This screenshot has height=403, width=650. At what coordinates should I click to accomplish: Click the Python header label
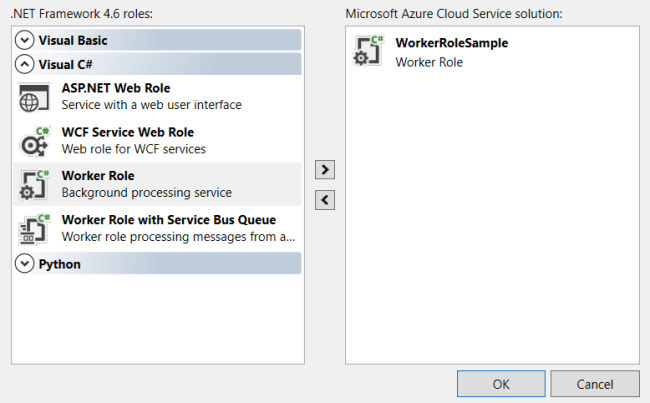pyautogui.click(x=60, y=264)
